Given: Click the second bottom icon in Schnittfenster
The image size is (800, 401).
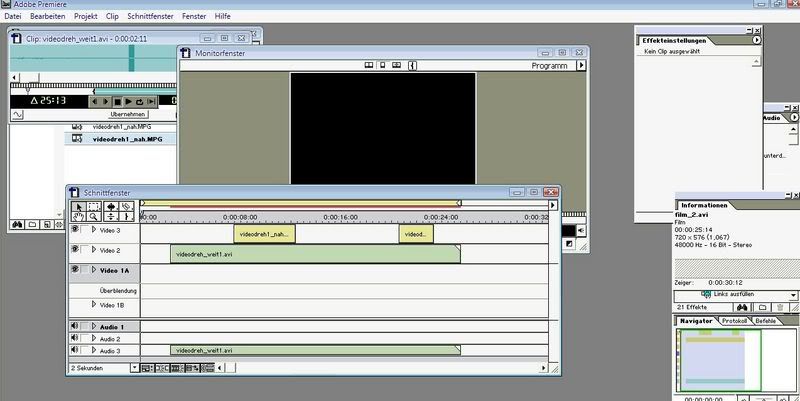Looking at the screenshot, I should tap(162, 368).
